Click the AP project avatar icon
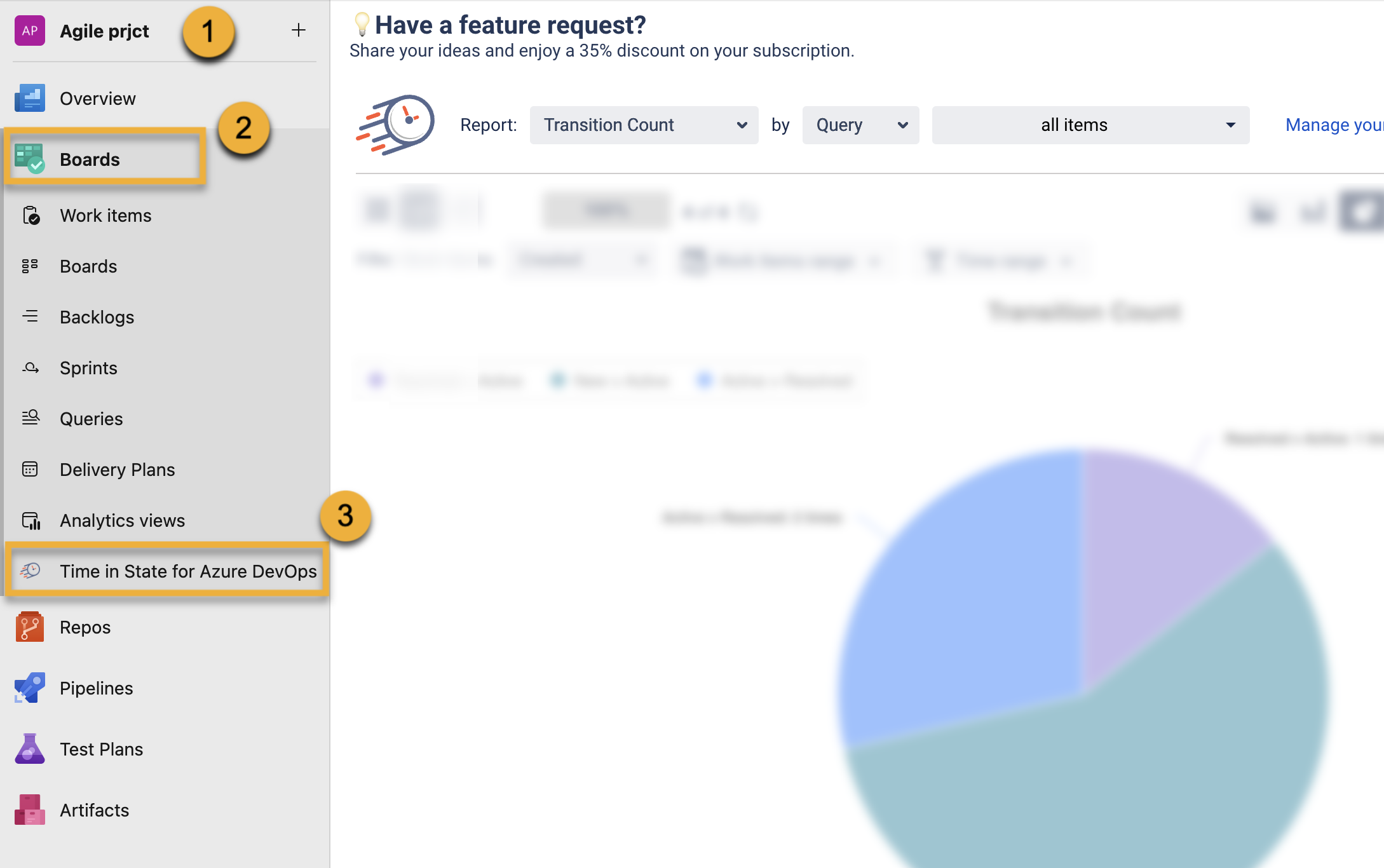Viewport: 1384px width, 868px height. (30, 31)
